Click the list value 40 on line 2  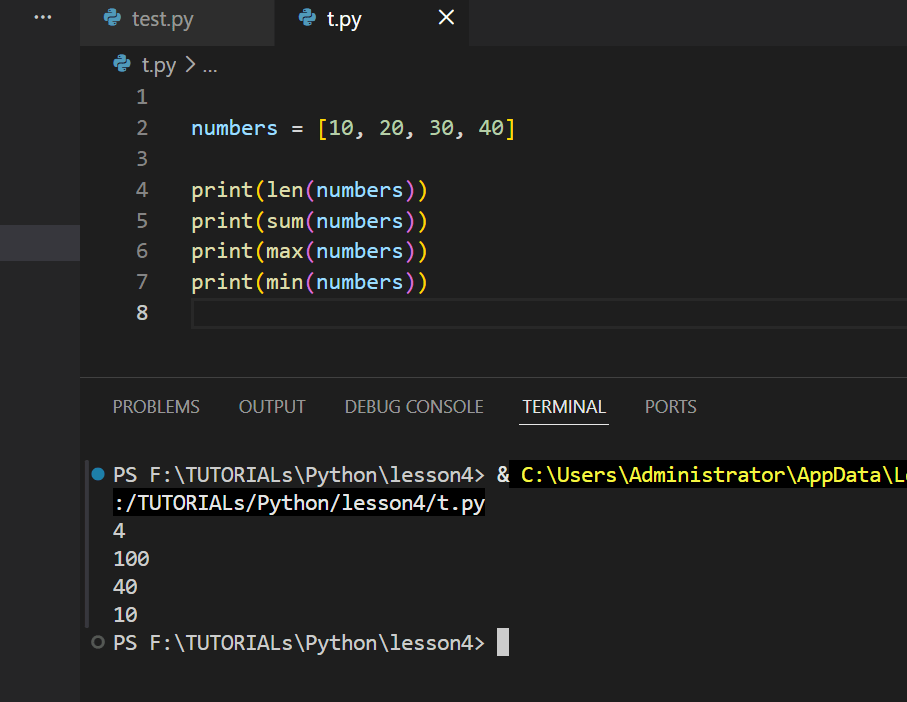[x=491, y=128]
